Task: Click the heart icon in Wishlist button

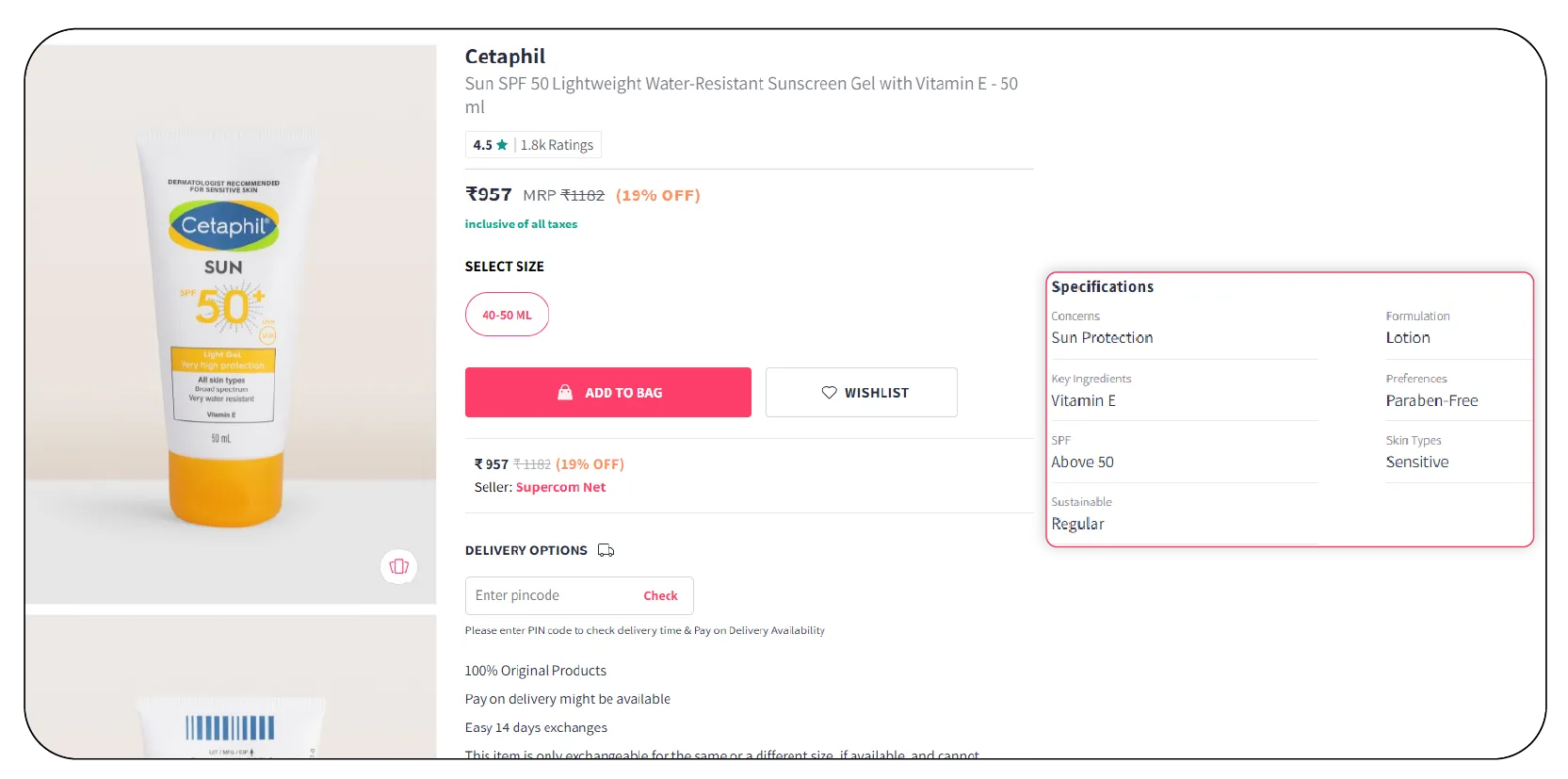Action: pos(829,393)
